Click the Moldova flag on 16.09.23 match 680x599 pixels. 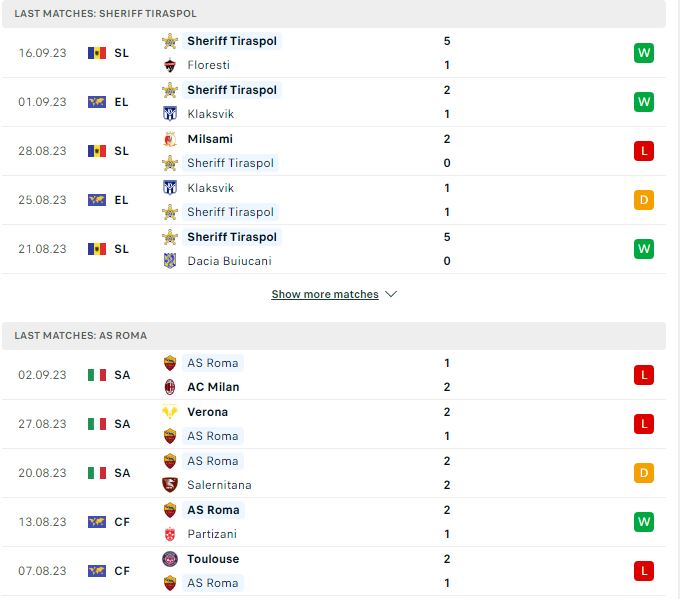[x=97, y=53]
